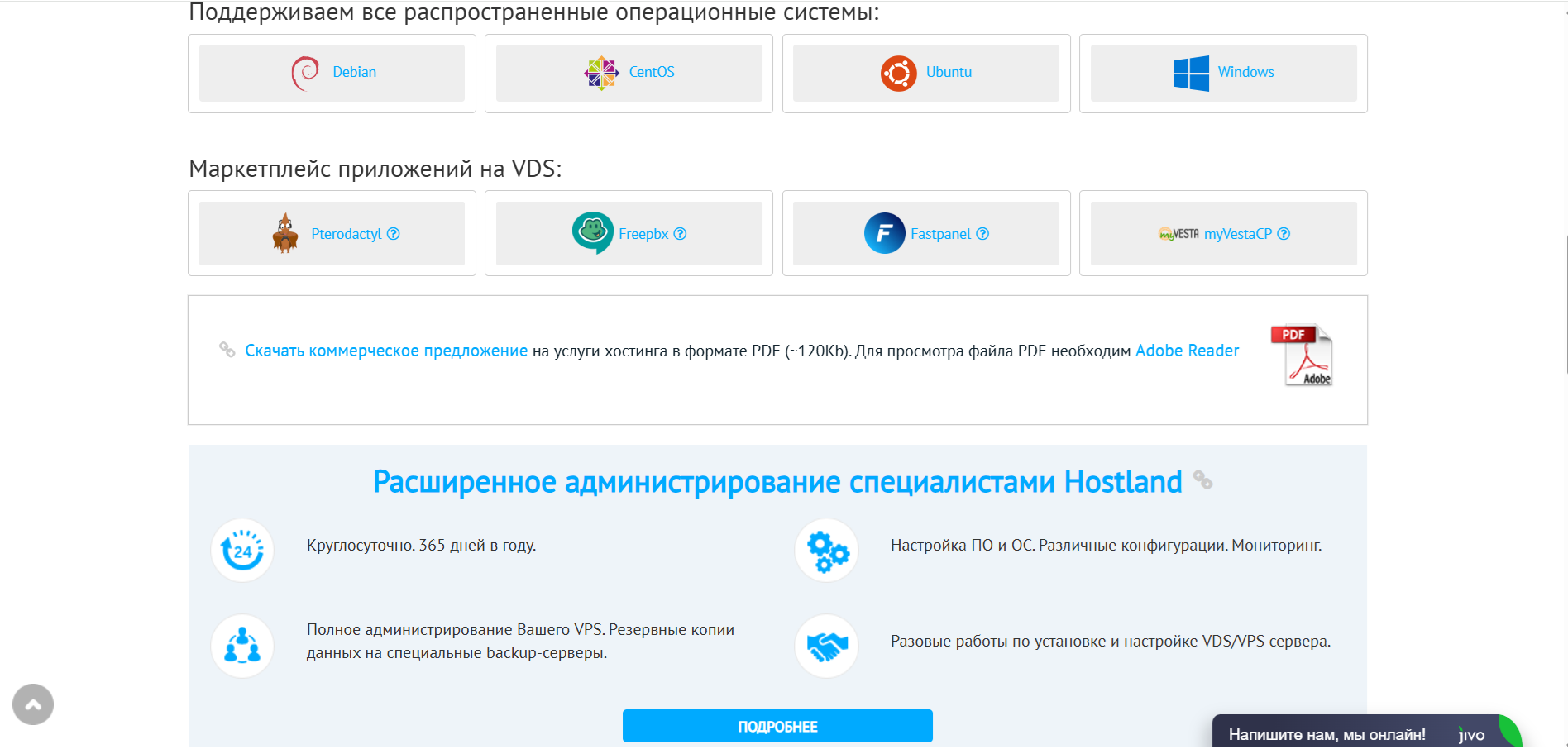The width and height of the screenshot is (1568, 754).
Task: Click the Ubuntu circle logo icon
Action: (x=898, y=73)
